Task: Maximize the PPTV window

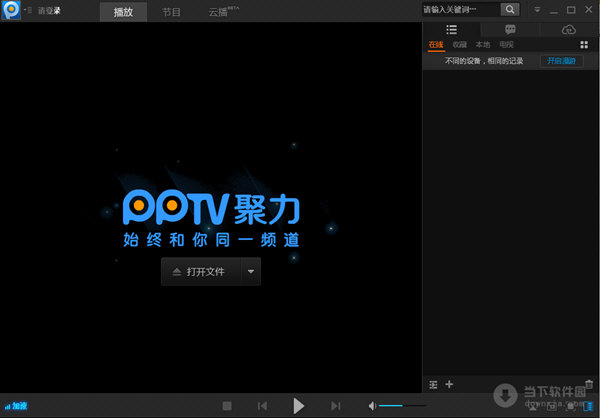Action: (x=571, y=10)
